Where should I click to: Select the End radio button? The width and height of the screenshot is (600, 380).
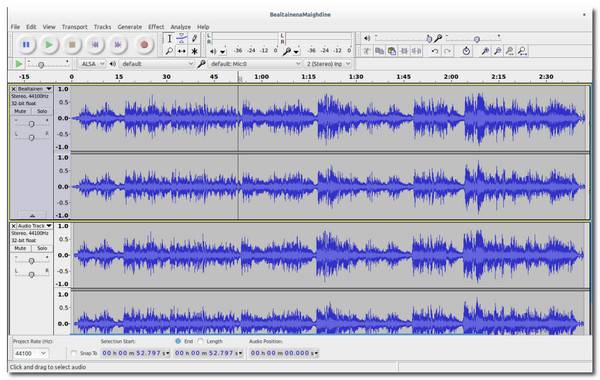(x=178, y=341)
